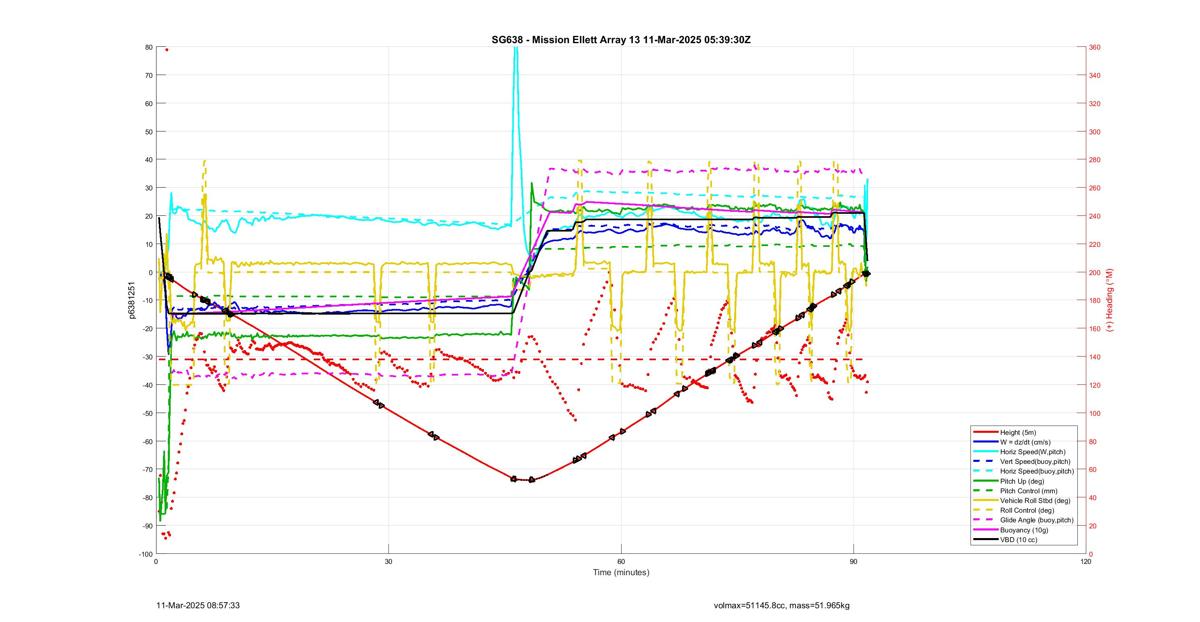Click the magenta line sample beside Buoyancy legend
The width and height of the screenshot is (1200, 622).
tap(984, 530)
